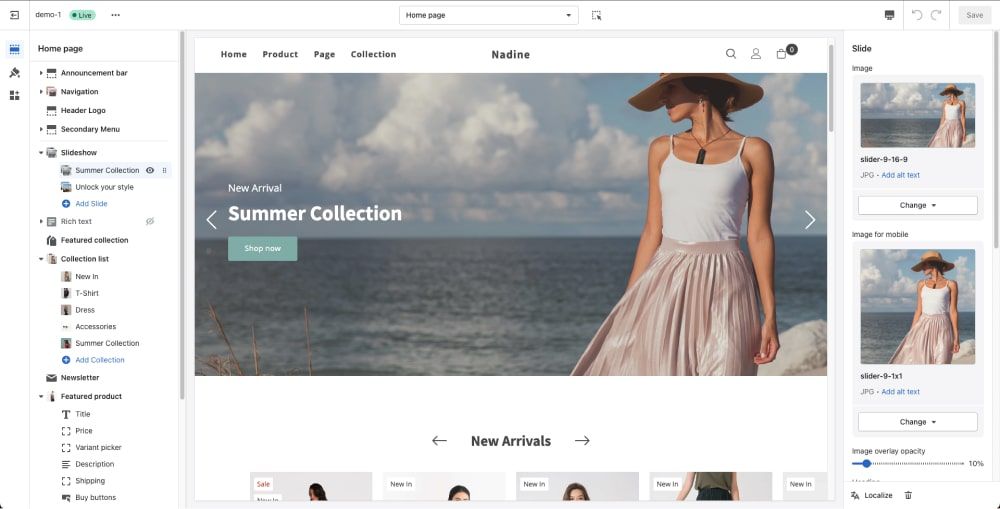The height and width of the screenshot is (509, 1000).
Task: Hide the Summer Collection slide via eye icon
Action: click(151, 170)
